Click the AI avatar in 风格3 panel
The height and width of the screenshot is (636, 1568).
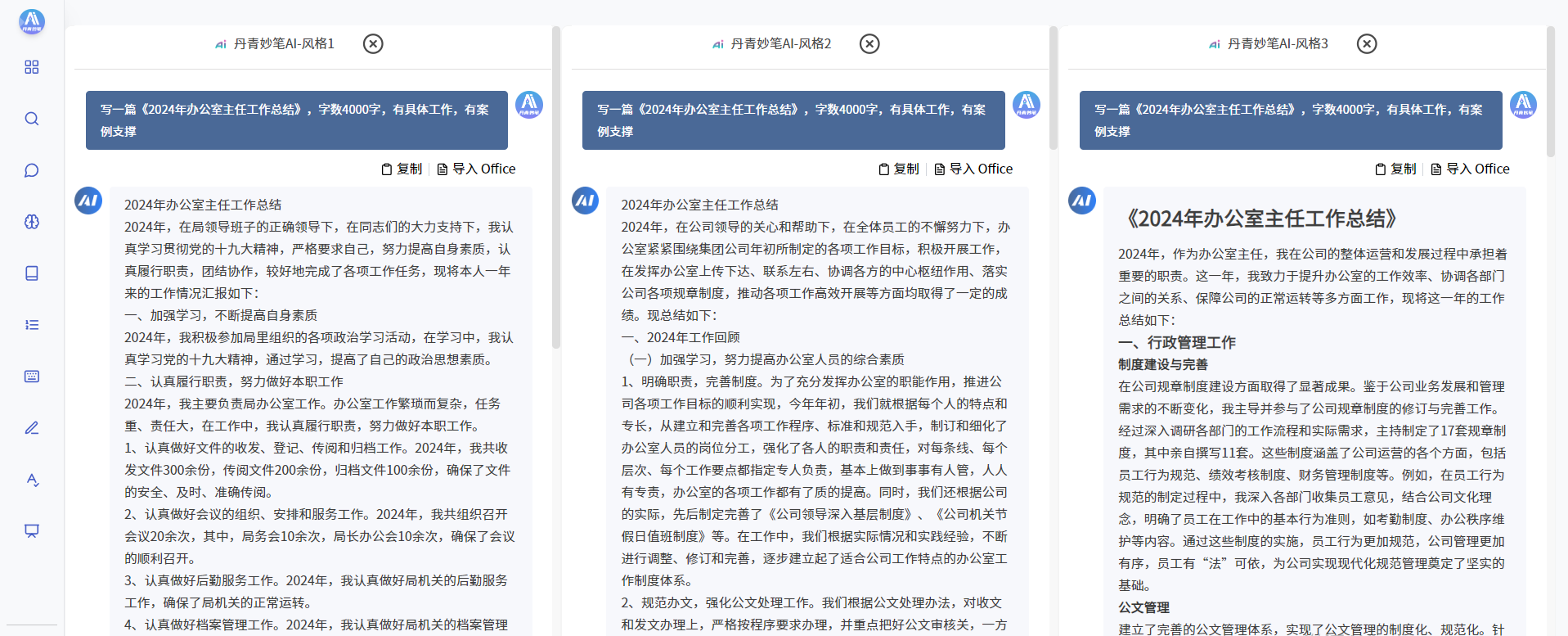pyautogui.click(x=1082, y=201)
